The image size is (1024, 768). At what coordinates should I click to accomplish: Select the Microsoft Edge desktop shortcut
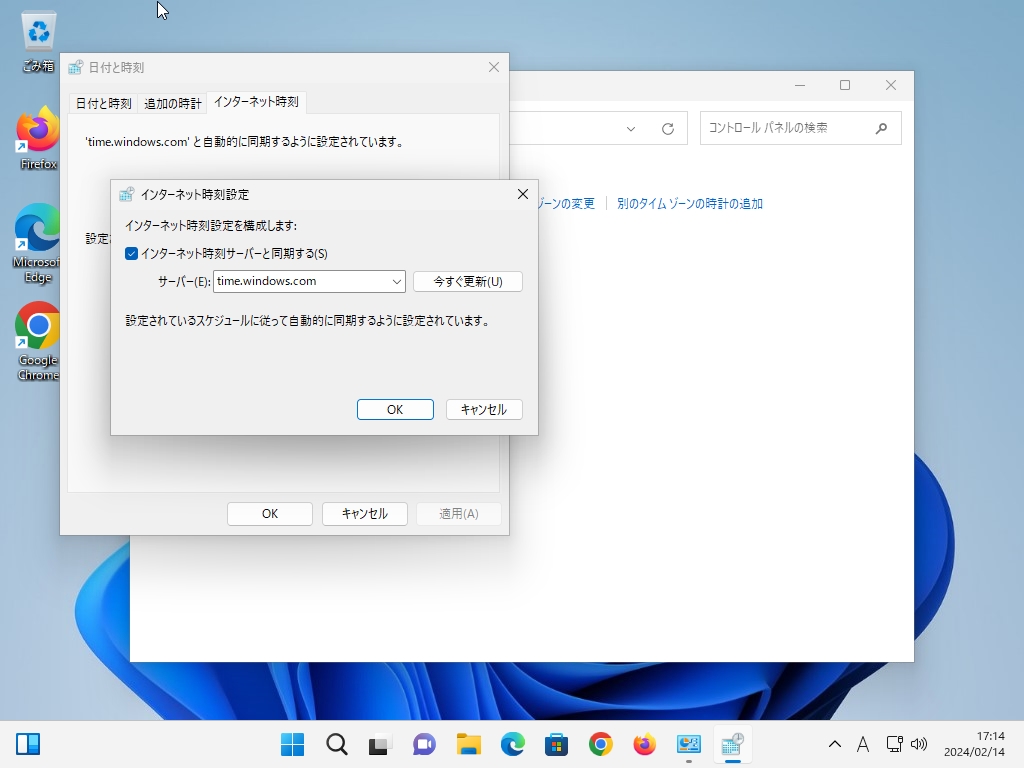coord(37,243)
